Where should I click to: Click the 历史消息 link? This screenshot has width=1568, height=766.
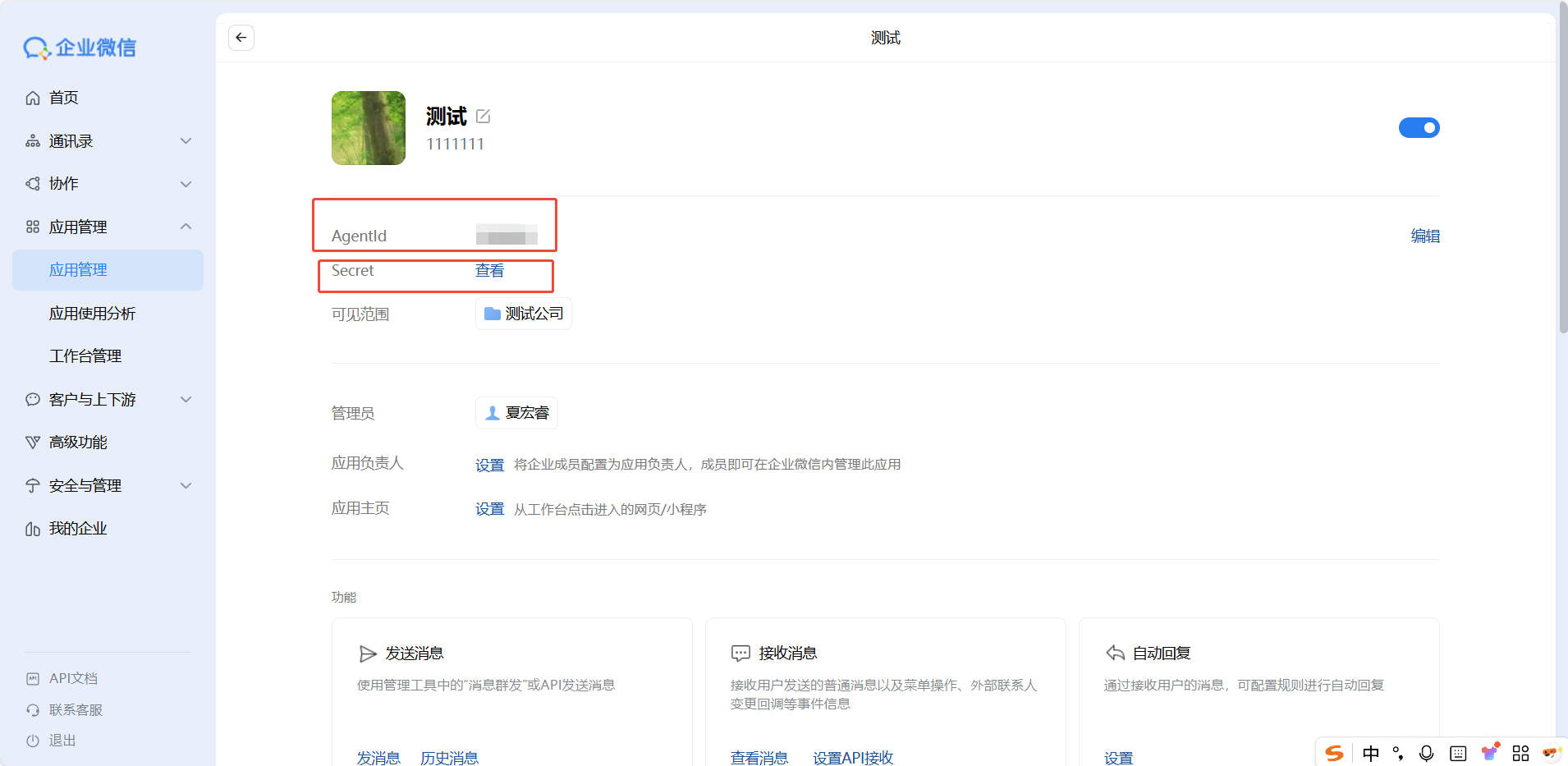449,758
